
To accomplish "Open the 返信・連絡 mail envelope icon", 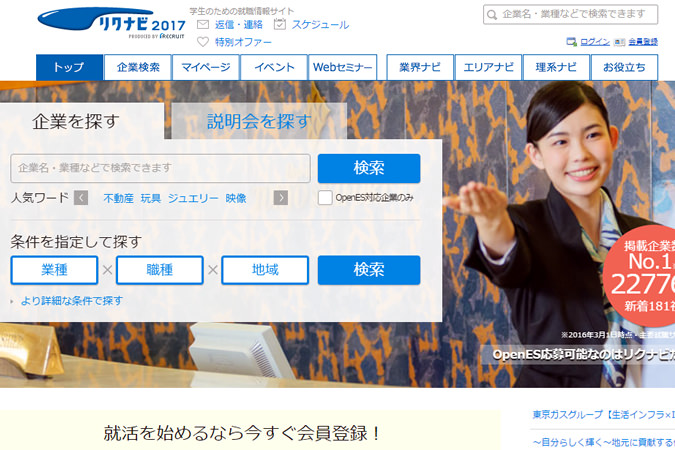I will (x=203, y=25).
